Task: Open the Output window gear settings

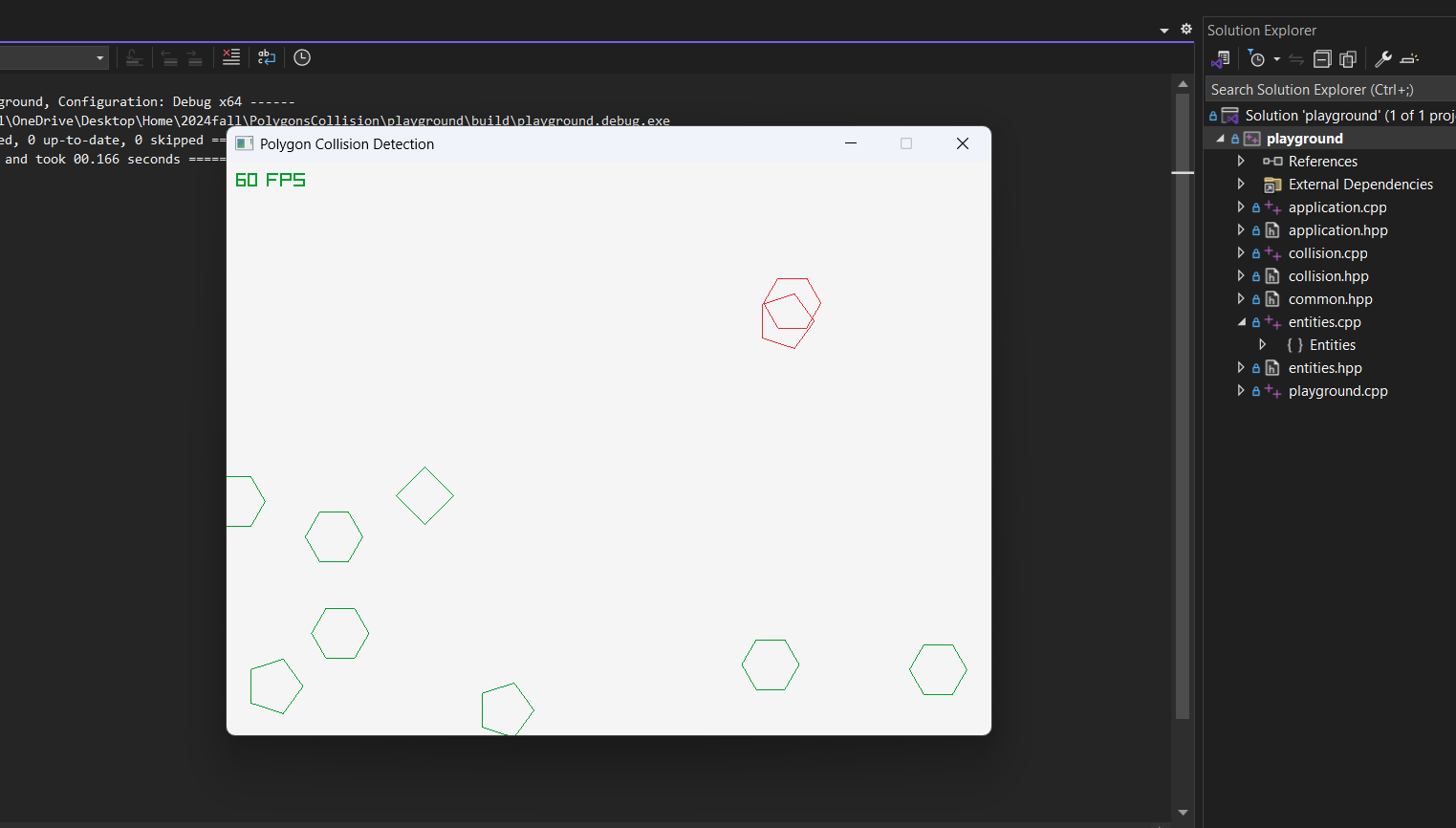Action: (1186, 29)
